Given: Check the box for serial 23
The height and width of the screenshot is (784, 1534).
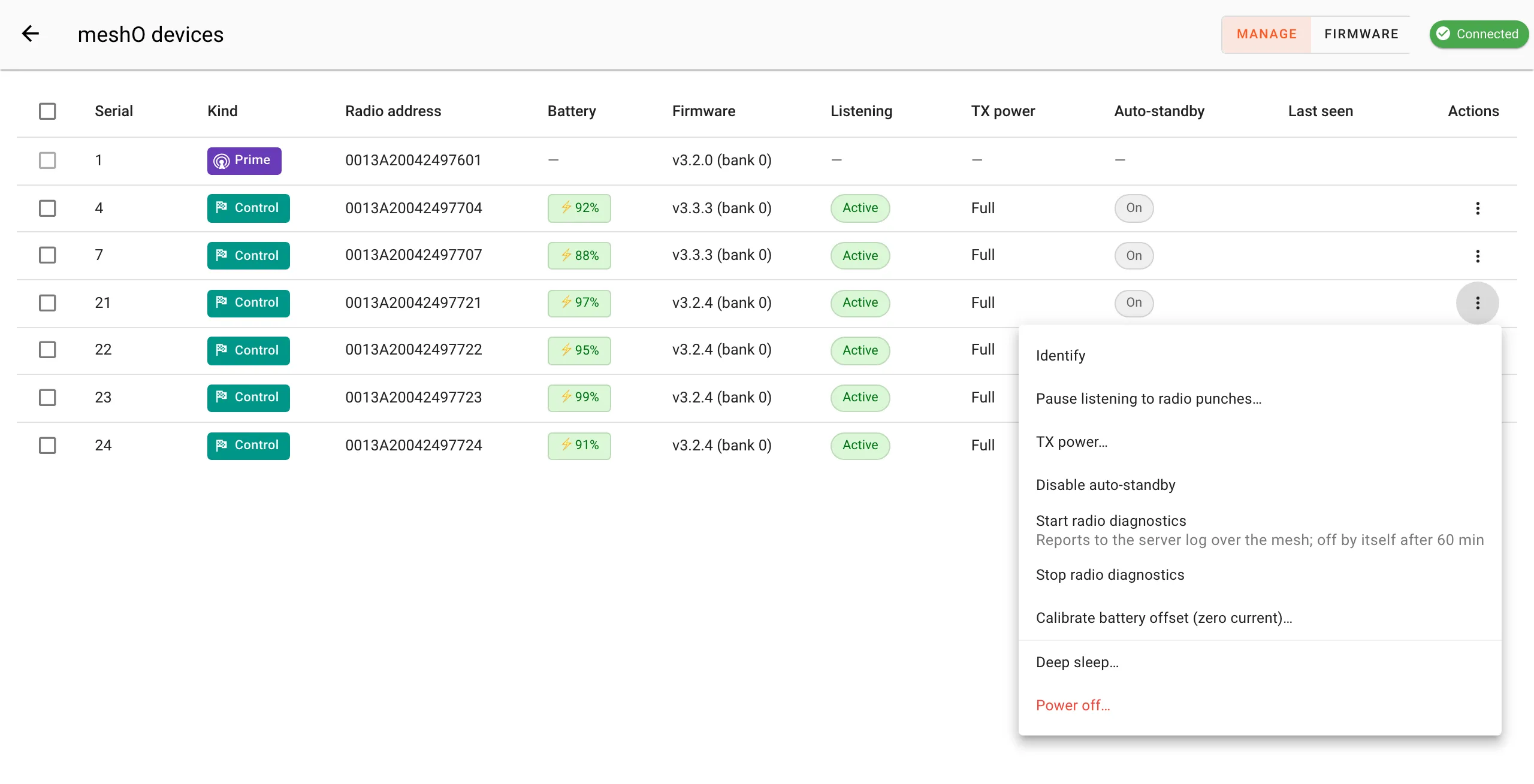Looking at the screenshot, I should (47, 397).
